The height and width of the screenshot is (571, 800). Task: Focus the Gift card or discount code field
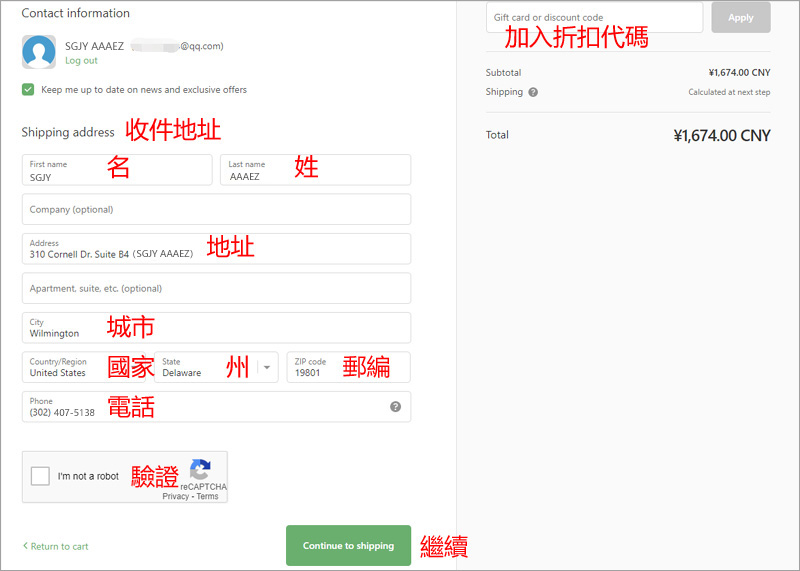(594, 18)
